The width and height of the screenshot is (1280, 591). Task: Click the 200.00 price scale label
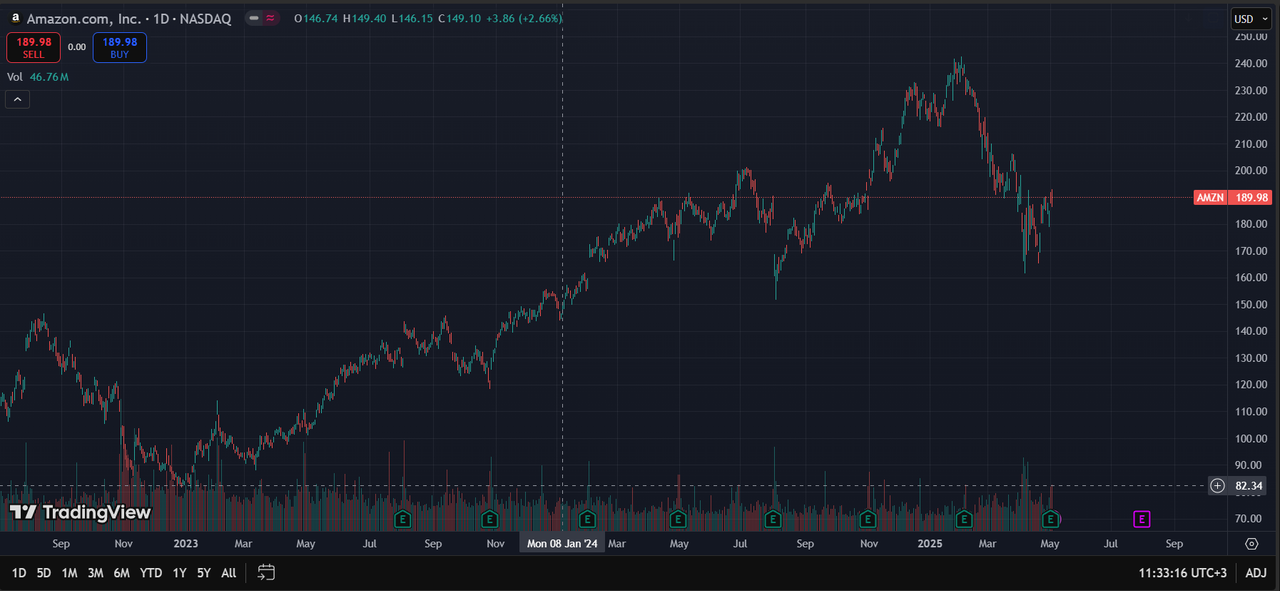1250,170
